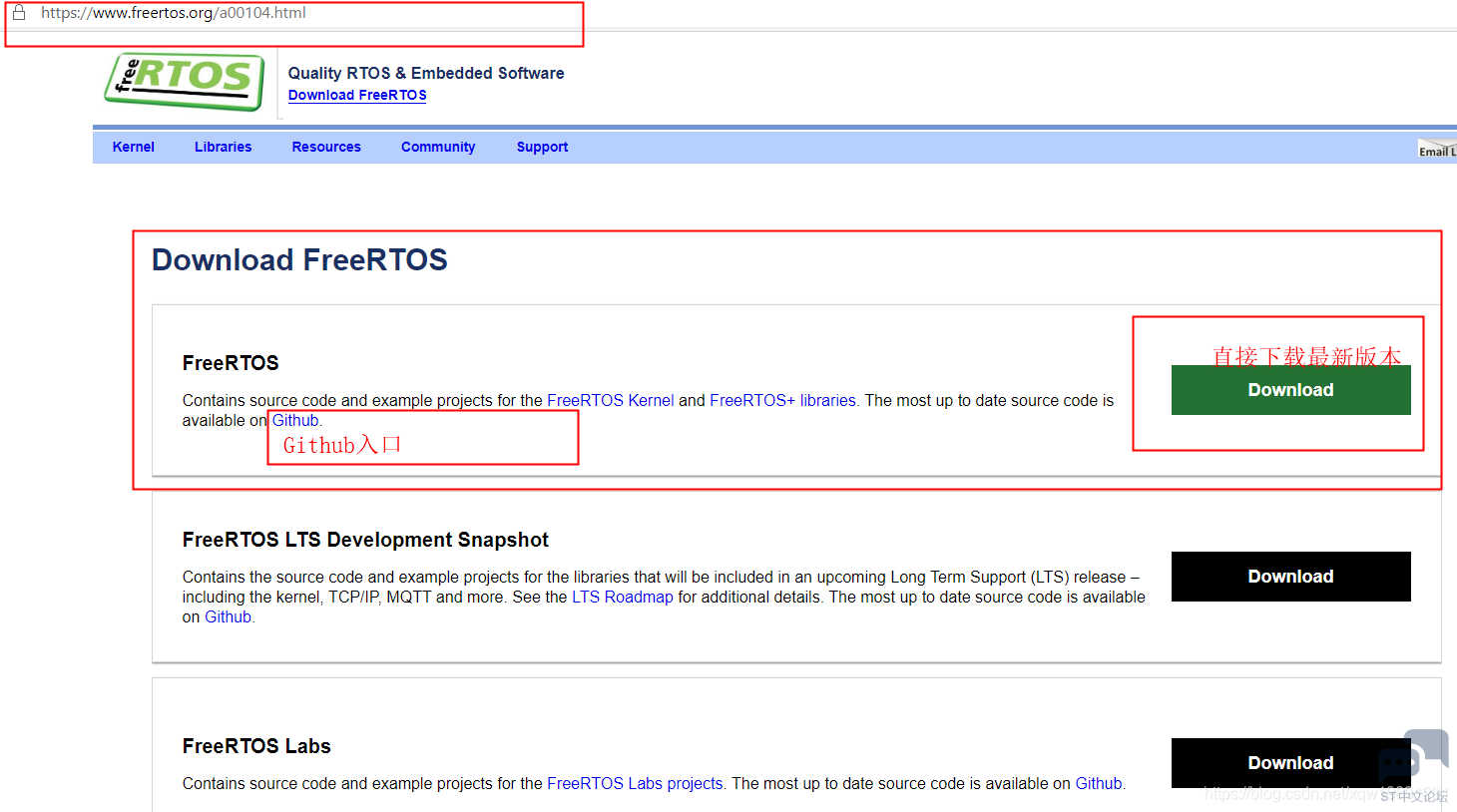The image size is (1457, 812).
Task: Click the Download FreeRTOS page heading
Action: point(299,259)
